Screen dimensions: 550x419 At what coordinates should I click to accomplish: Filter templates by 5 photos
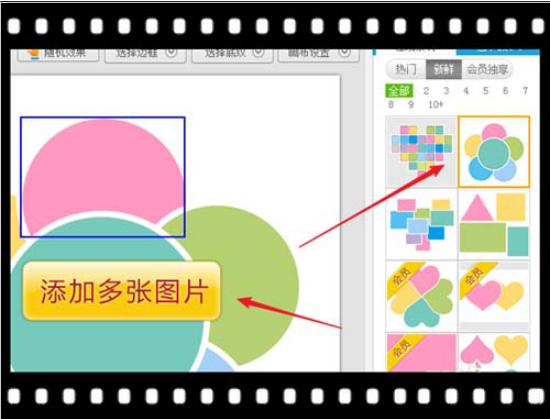point(485,91)
